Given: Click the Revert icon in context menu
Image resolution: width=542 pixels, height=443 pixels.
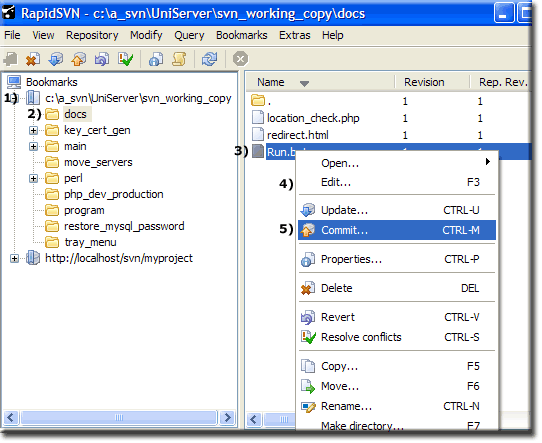Looking at the screenshot, I should pos(308,317).
